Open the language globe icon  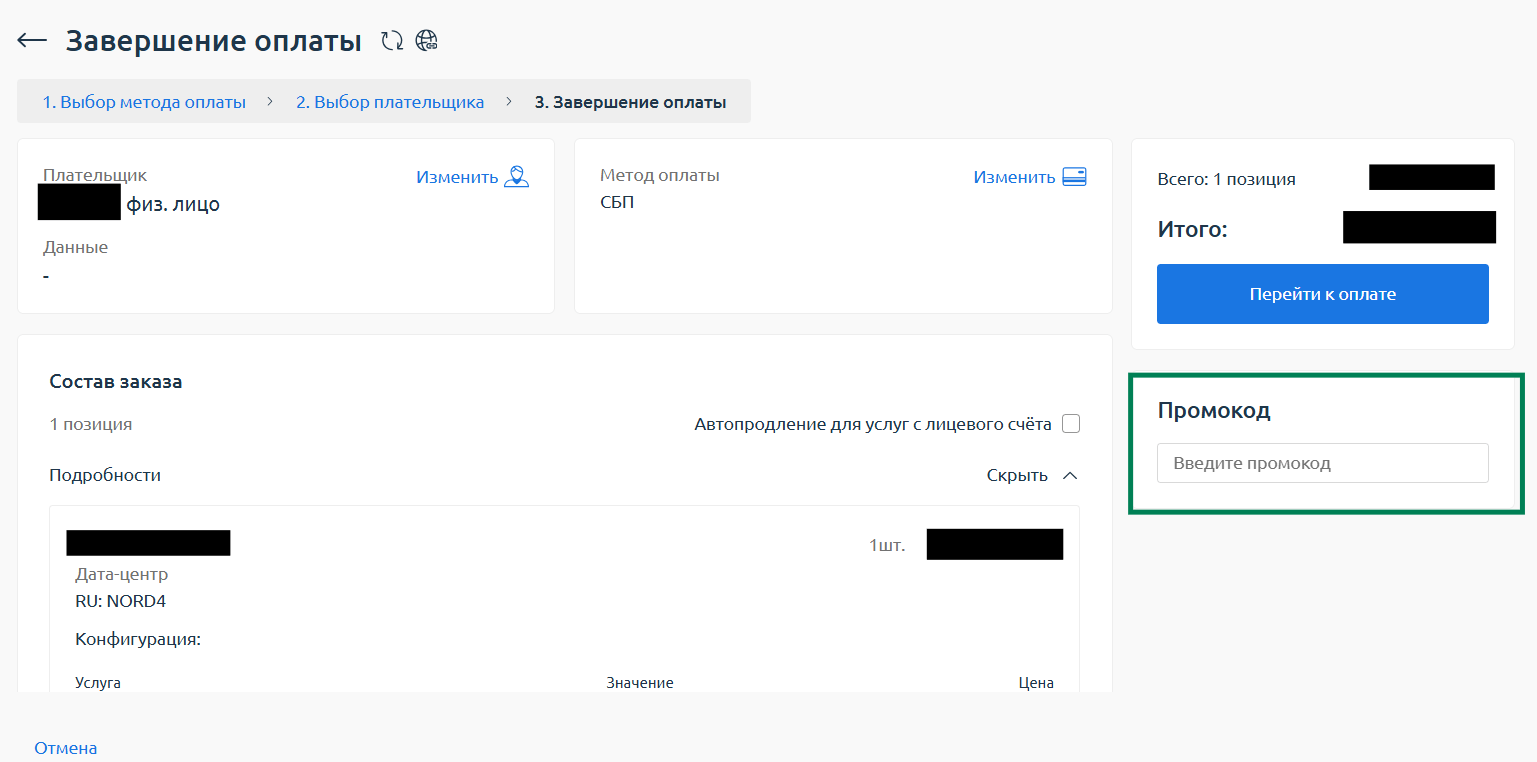point(427,41)
